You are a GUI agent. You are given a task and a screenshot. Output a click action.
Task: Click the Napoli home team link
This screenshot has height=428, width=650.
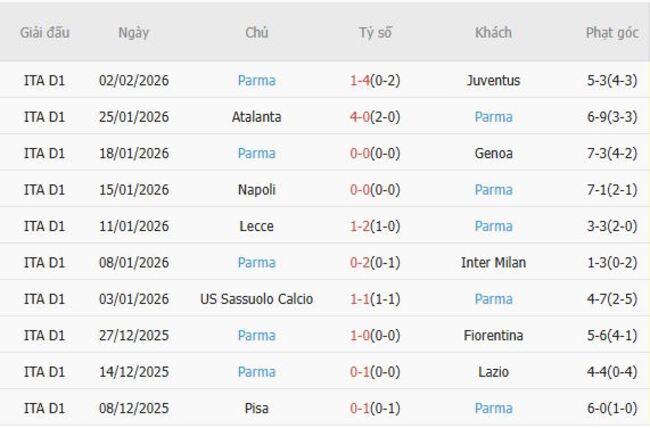[x=256, y=190]
